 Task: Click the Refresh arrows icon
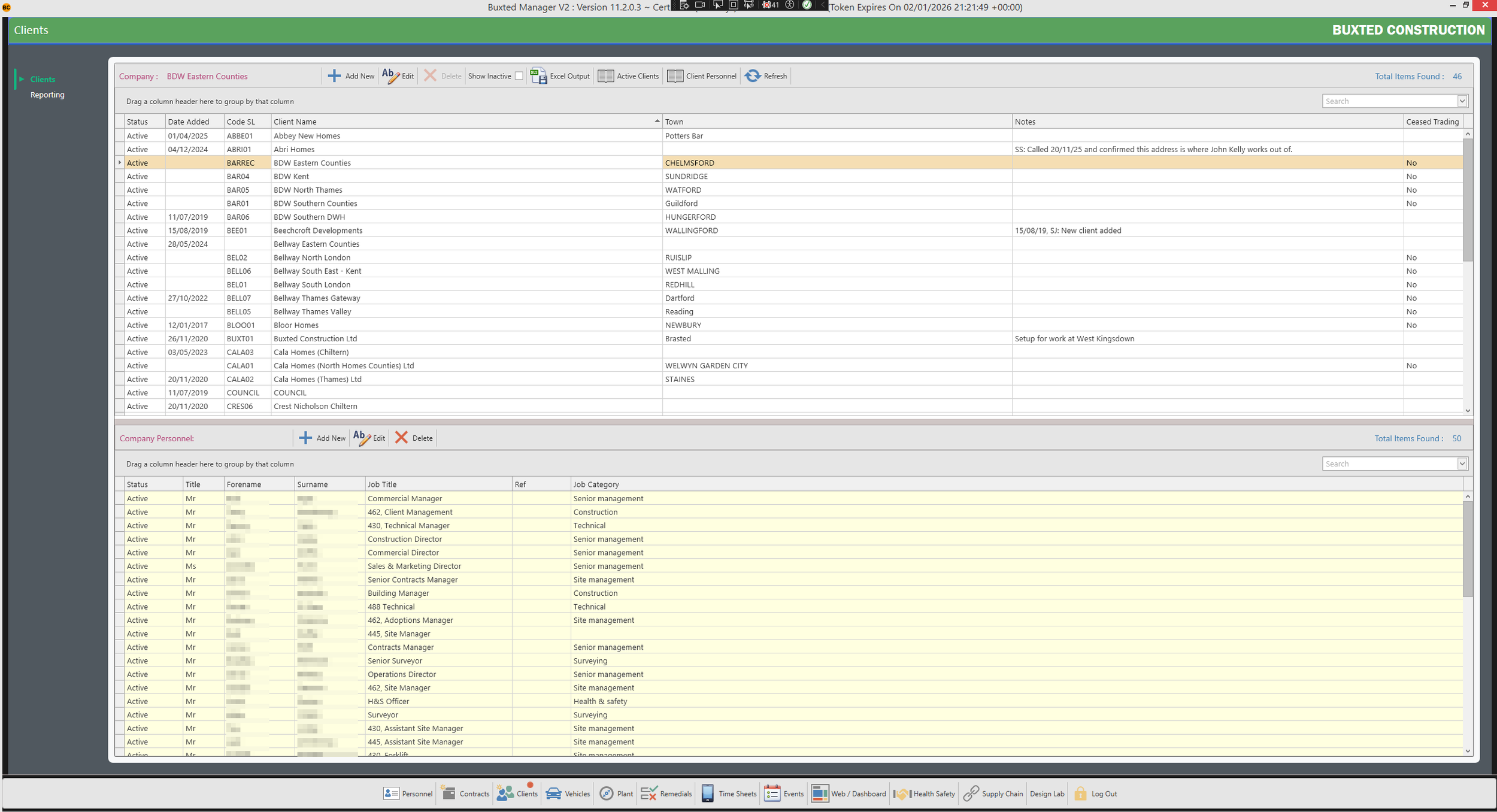753,76
